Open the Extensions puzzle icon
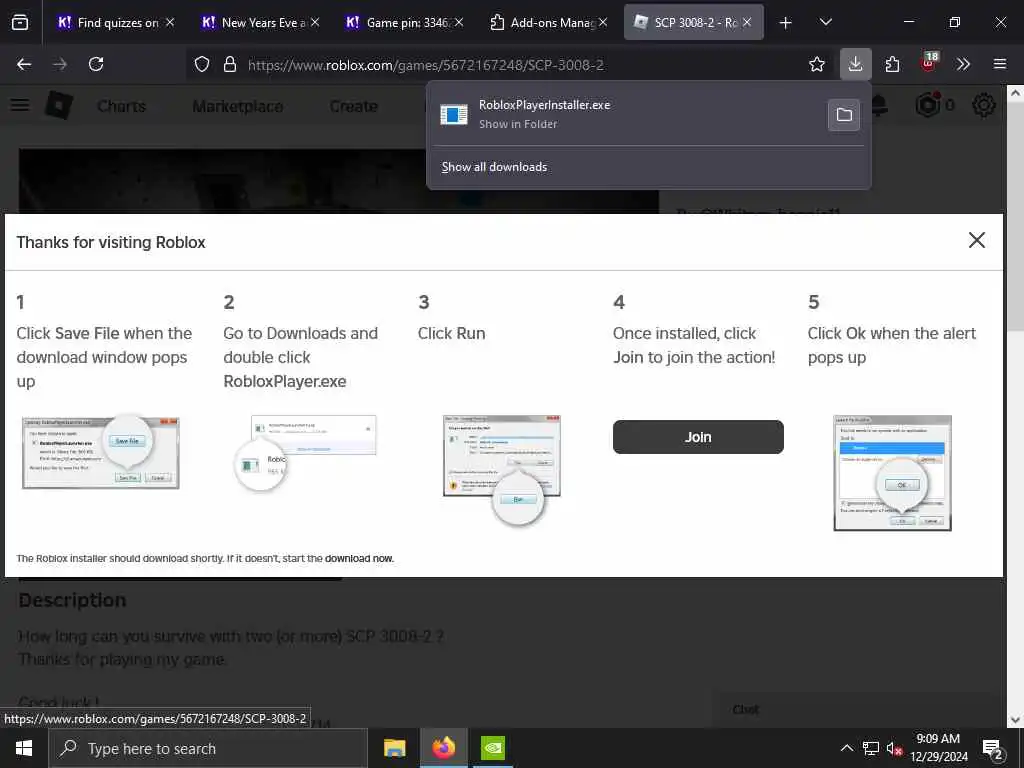The height and width of the screenshot is (768, 1024). point(892,64)
